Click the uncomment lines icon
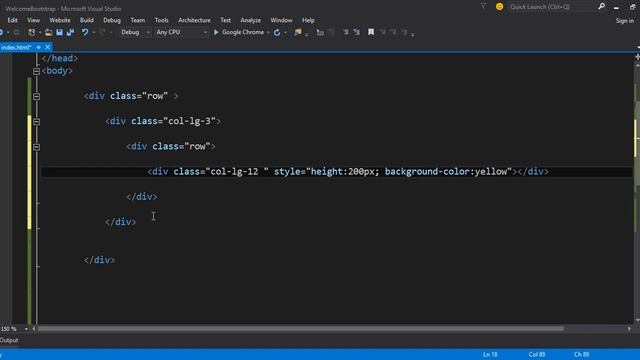640x360 pixels. [x=357, y=32]
